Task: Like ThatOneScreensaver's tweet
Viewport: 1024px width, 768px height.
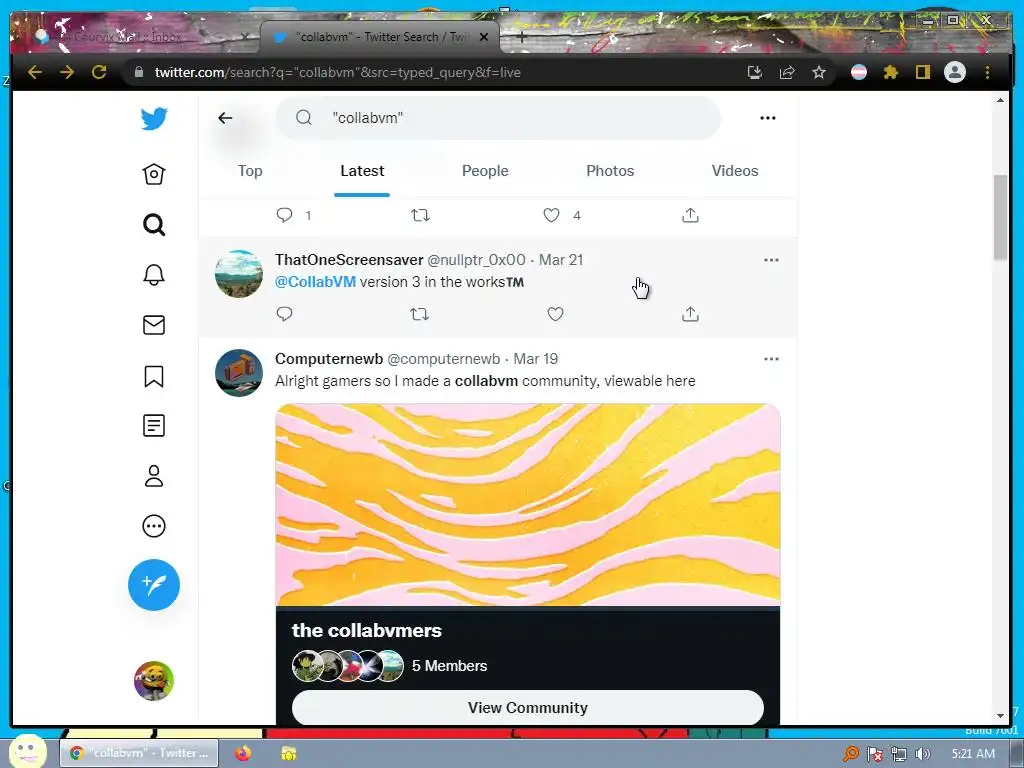Action: coord(555,314)
